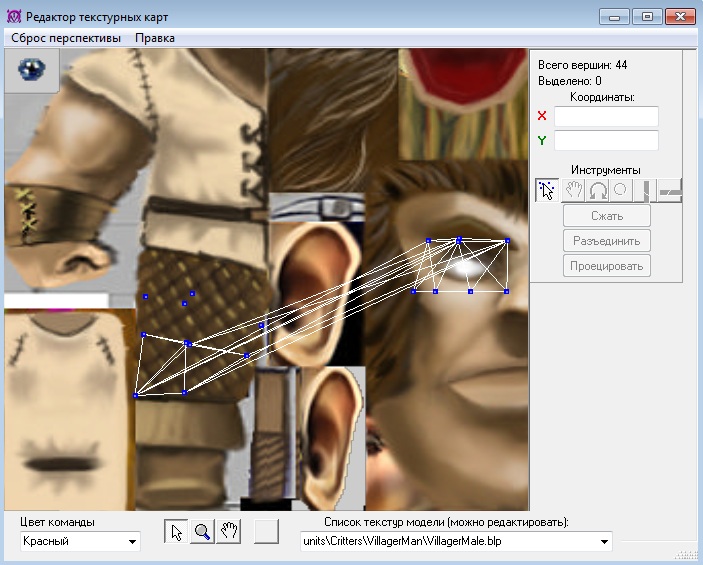Click the 'Цвет команды' label

(57, 522)
